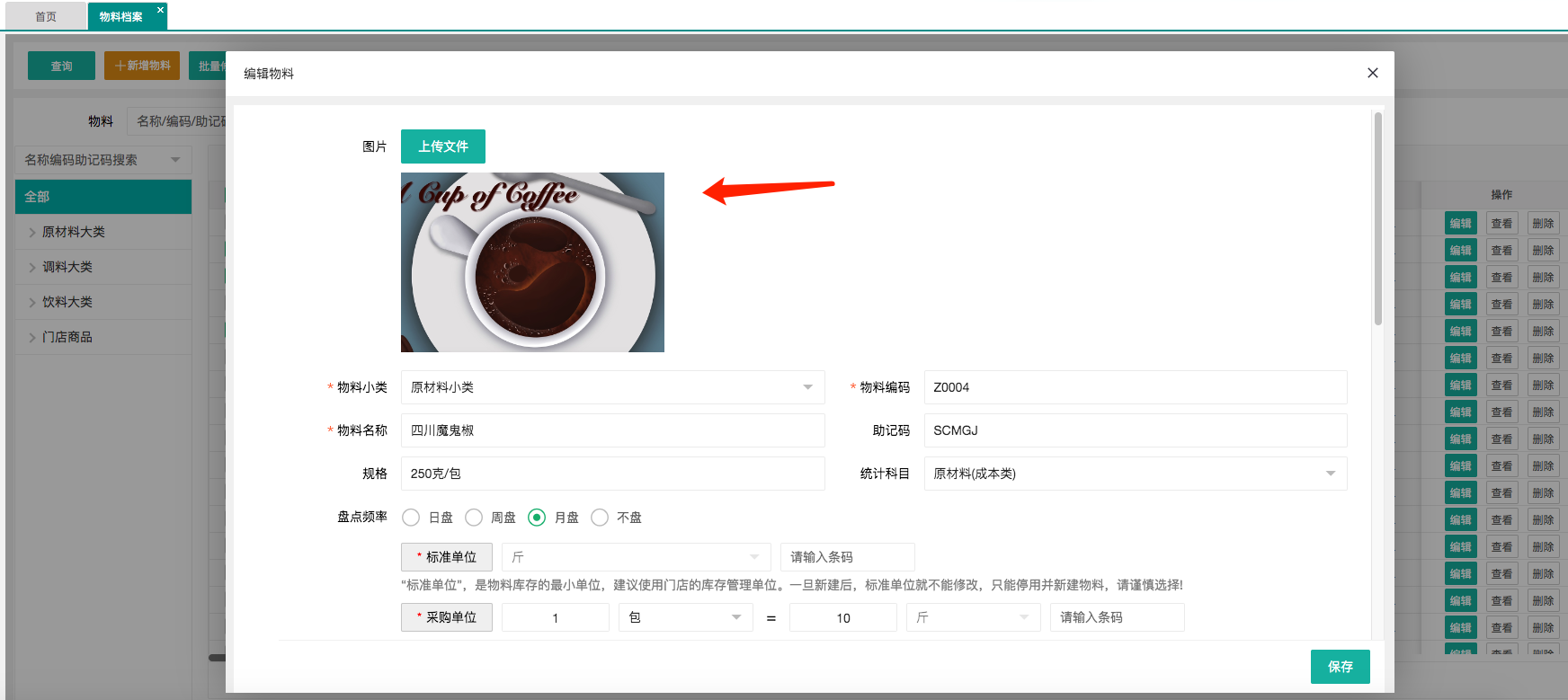Open the 统计科目 dropdown
The height and width of the screenshot is (700, 1568).
pos(1135,474)
